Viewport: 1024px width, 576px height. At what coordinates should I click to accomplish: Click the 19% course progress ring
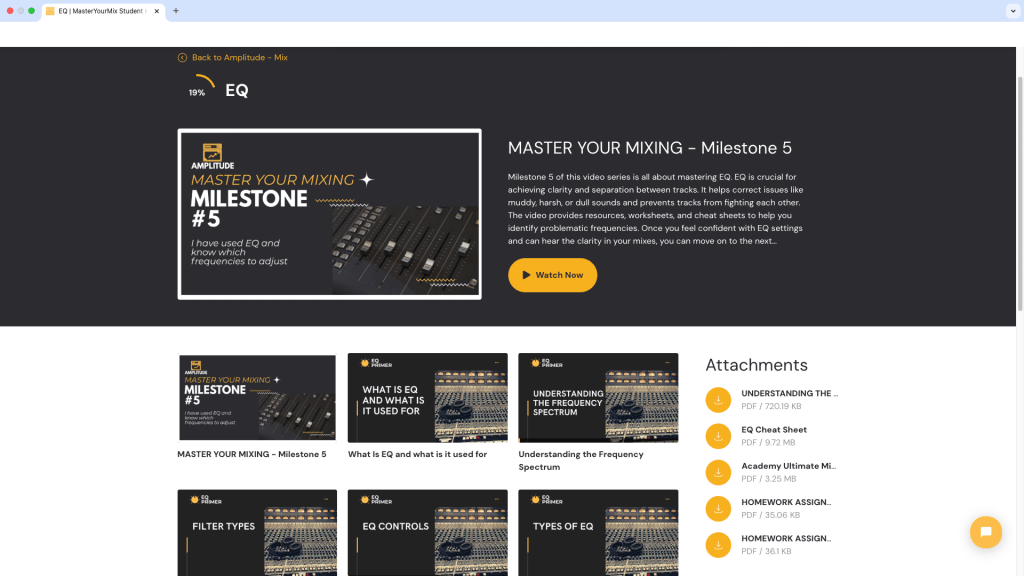pyautogui.click(x=199, y=88)
